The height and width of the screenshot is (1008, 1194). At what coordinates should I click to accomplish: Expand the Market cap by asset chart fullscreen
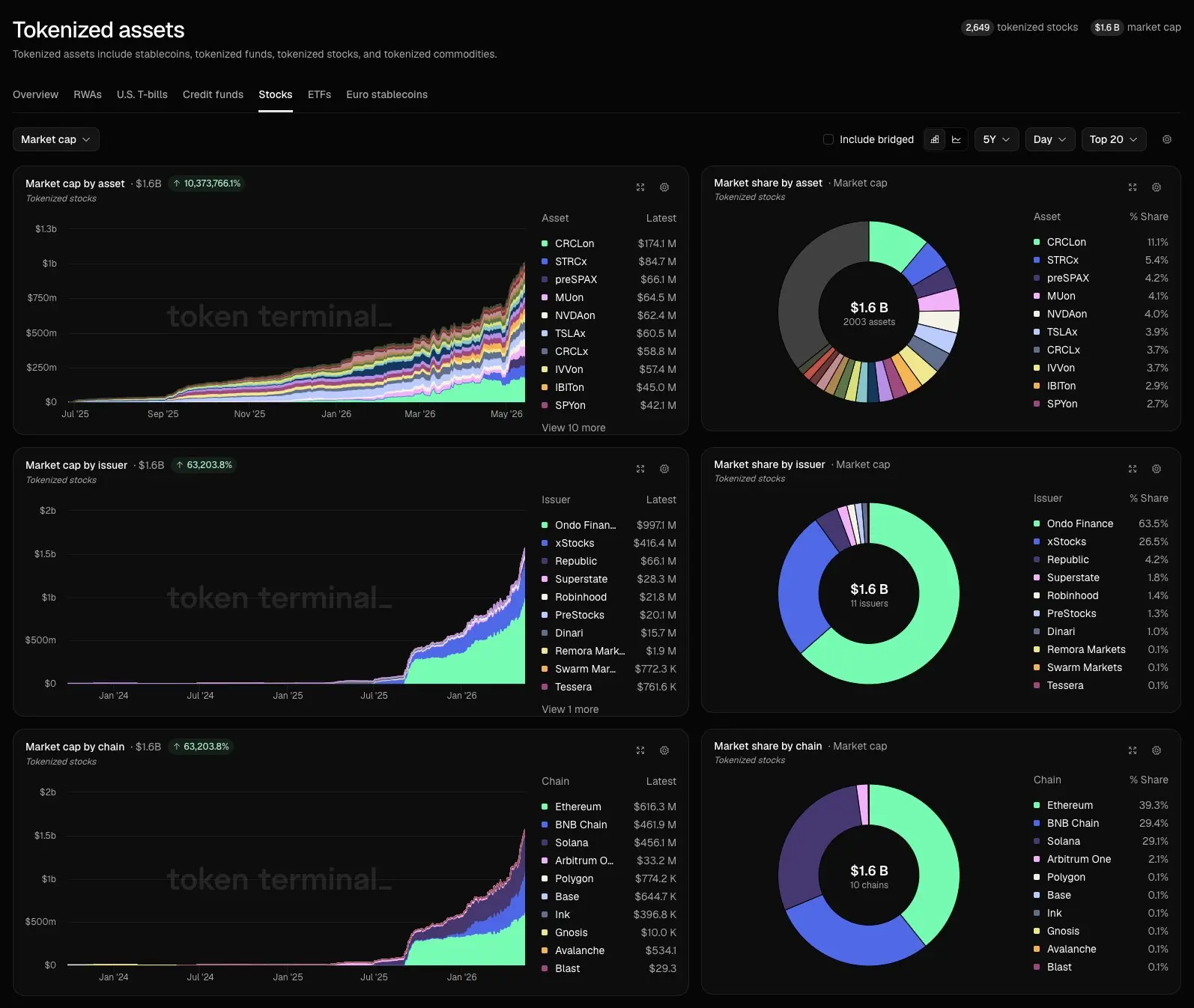(640, 187)
